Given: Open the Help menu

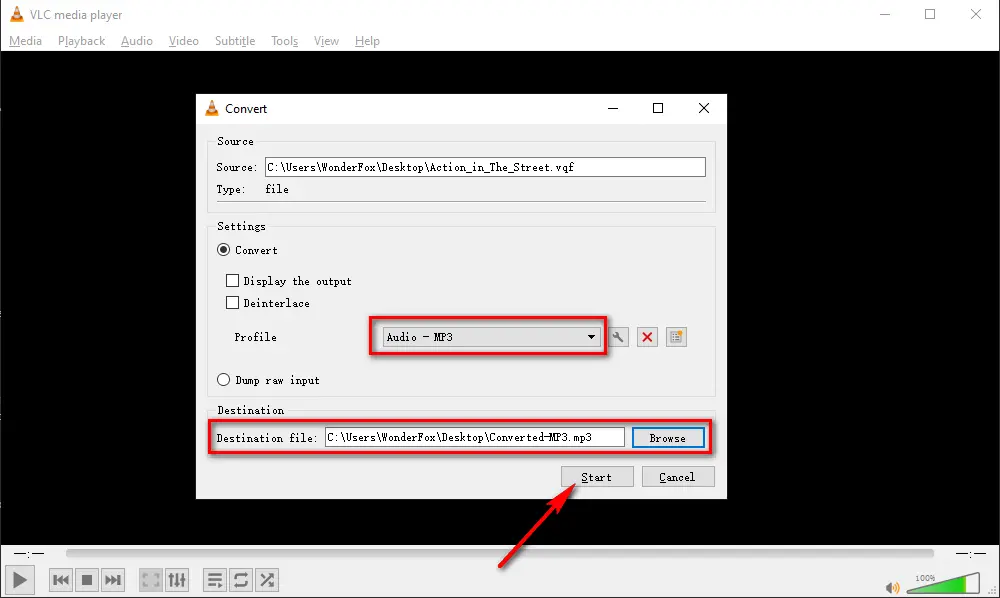Looking at the screenshot, I should pos(367,41).
